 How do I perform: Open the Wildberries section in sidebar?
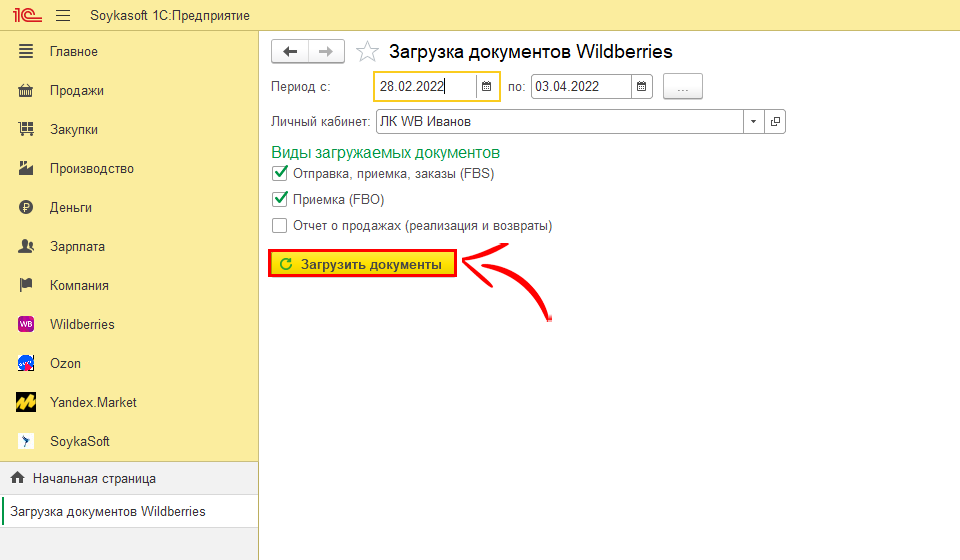point(82,324)
